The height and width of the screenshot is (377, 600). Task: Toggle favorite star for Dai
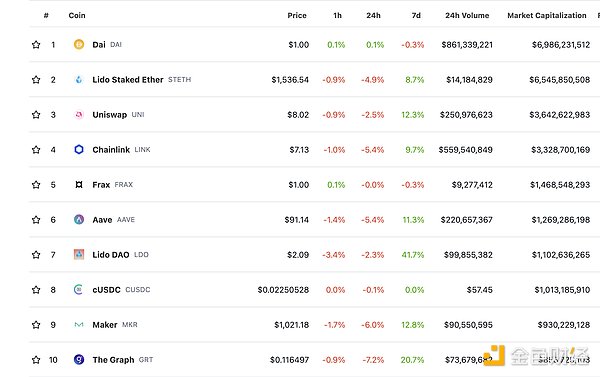[36, 44]
